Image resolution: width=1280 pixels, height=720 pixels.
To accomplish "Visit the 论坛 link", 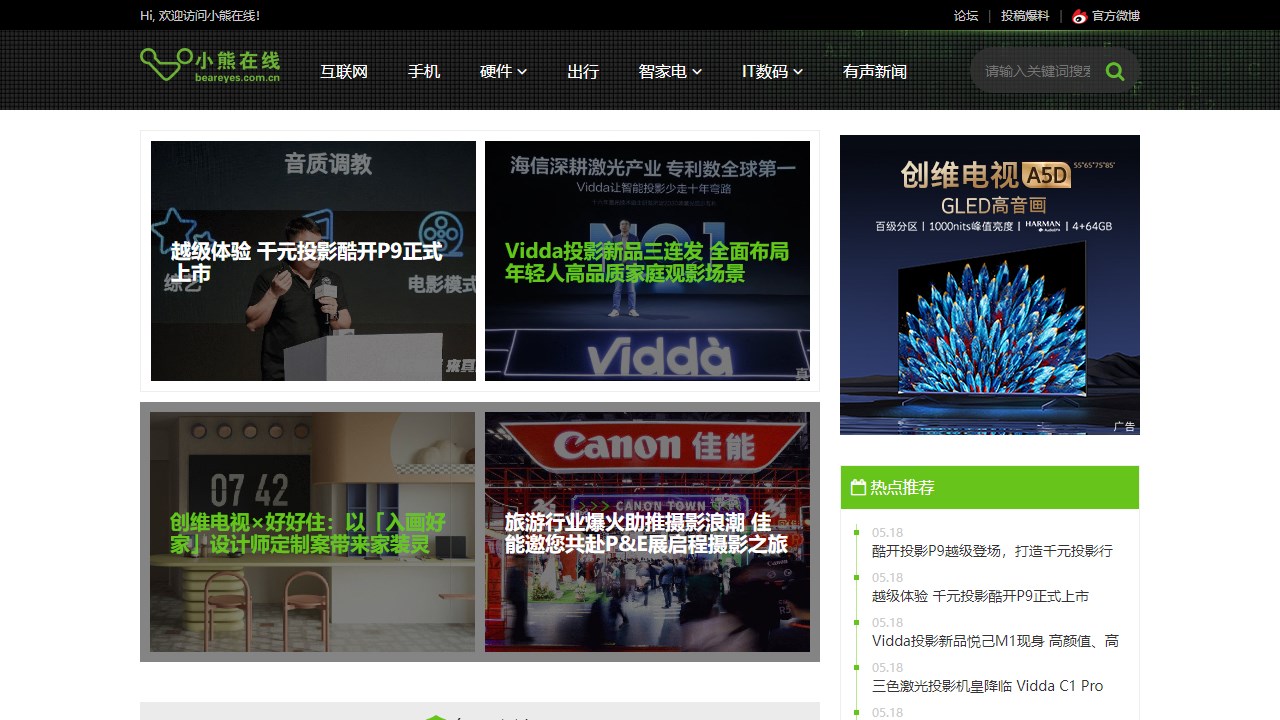I will (x=966, y=16).
